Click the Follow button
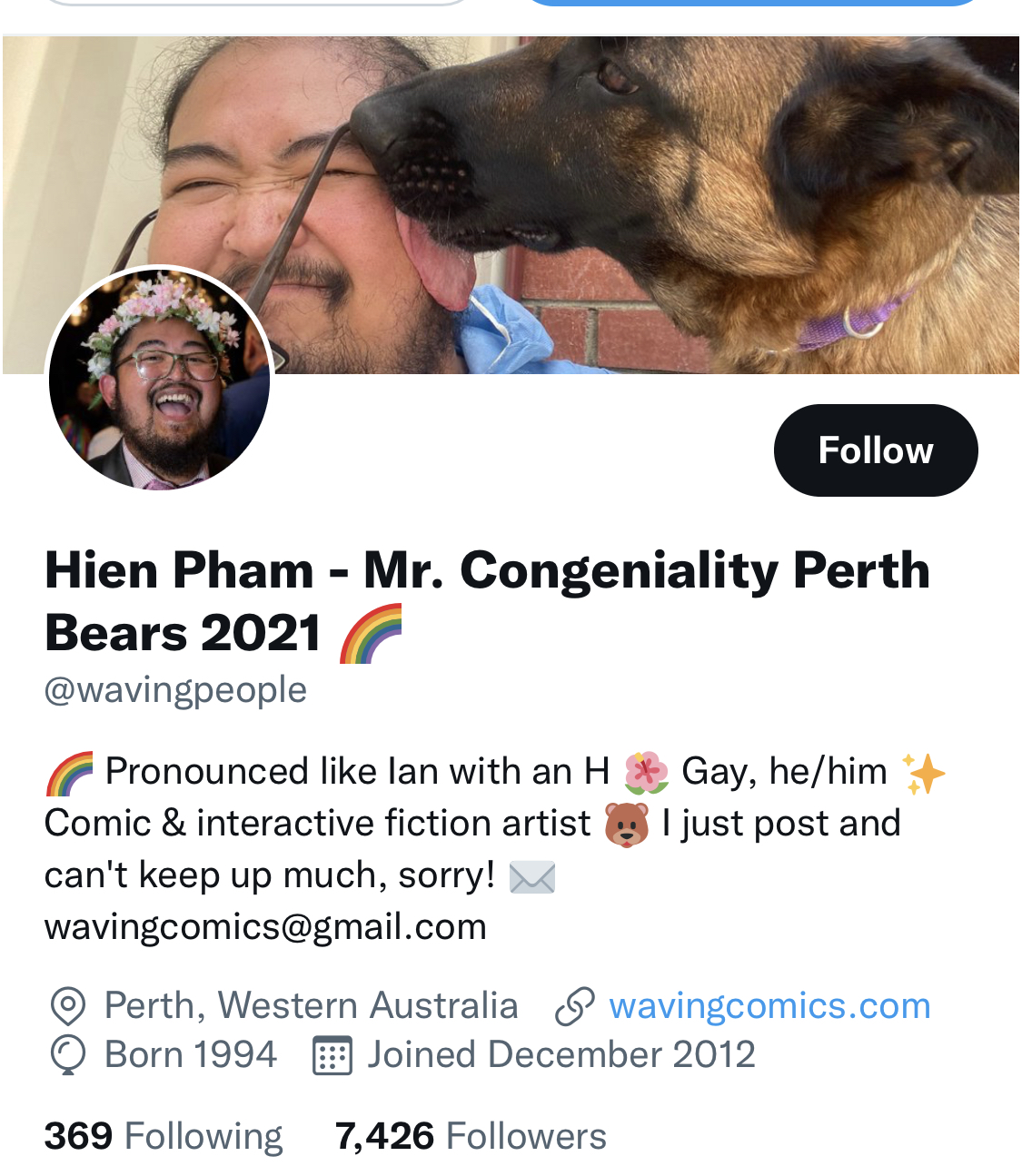The image size is (1022, 1176). (876, 450)
